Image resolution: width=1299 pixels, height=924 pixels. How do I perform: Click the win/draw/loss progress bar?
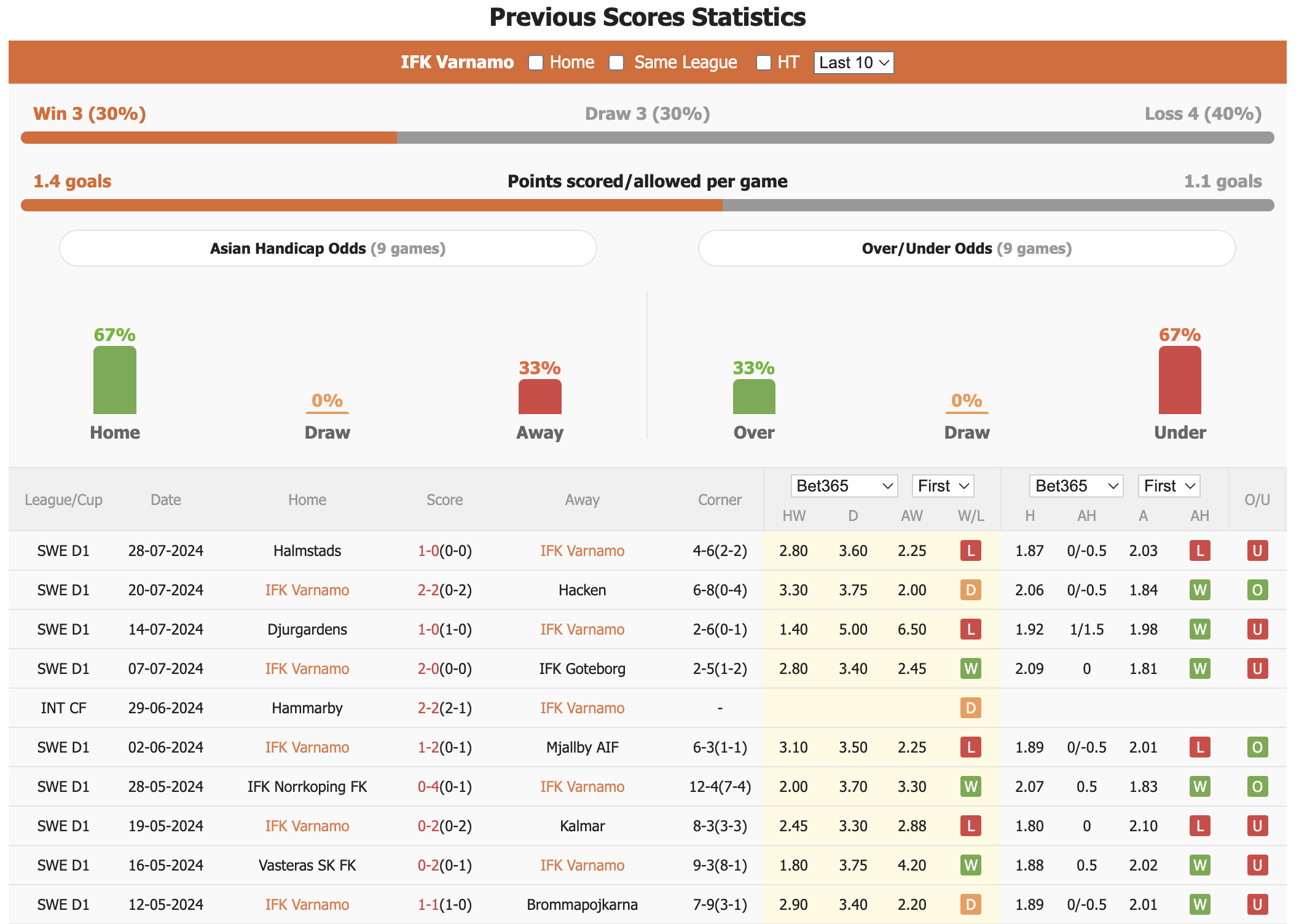point(648,138)
